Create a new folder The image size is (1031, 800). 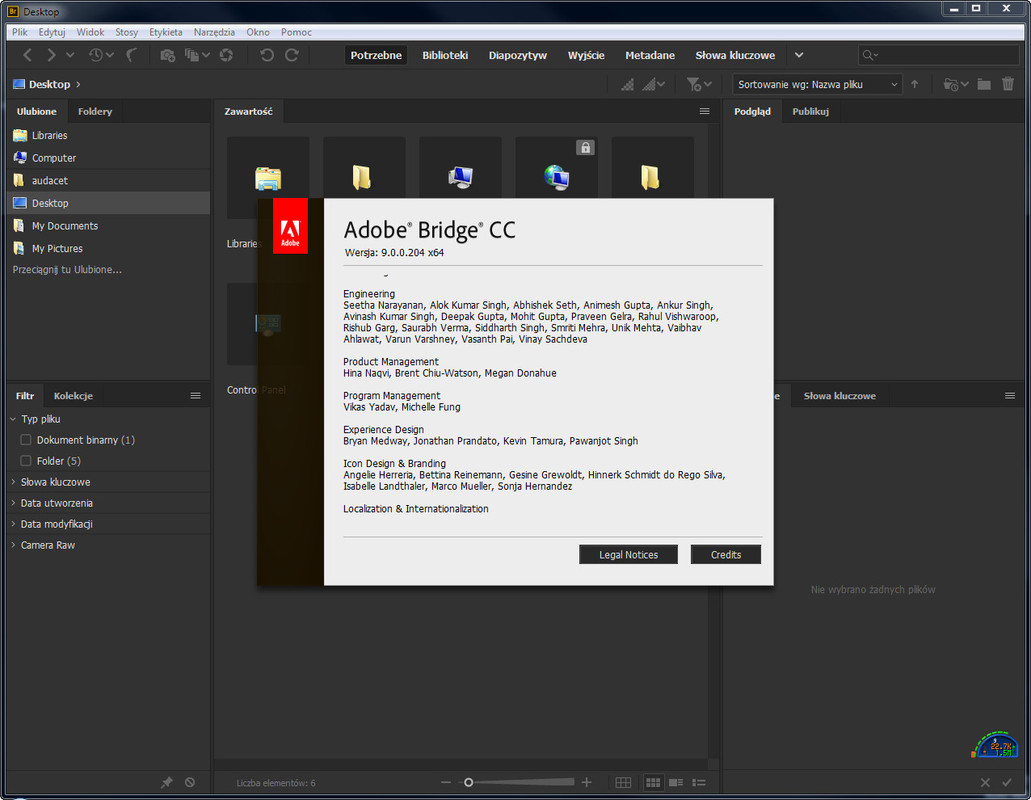point(984,84)
